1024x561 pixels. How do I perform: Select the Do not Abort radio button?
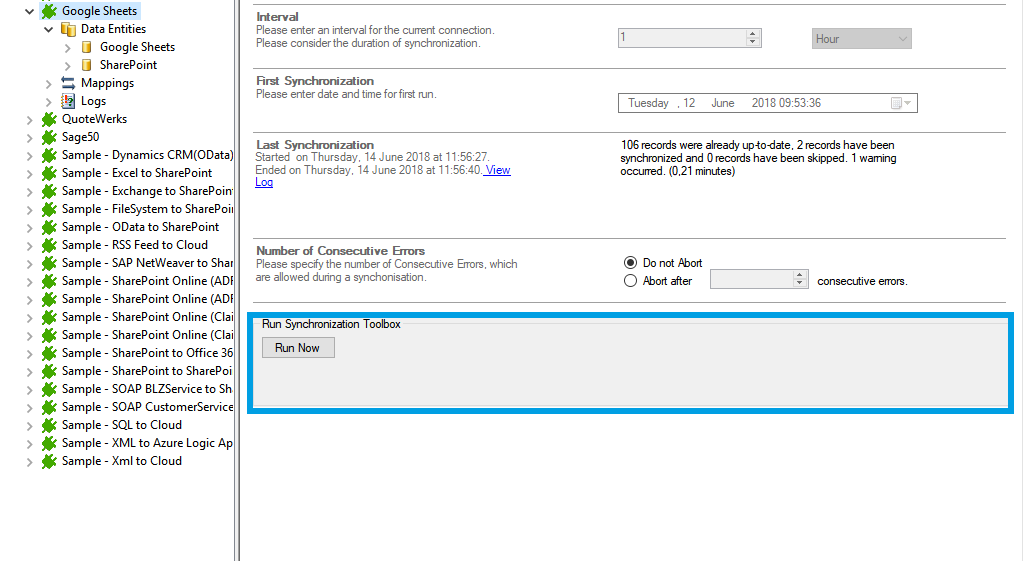(x=630, y=263)
